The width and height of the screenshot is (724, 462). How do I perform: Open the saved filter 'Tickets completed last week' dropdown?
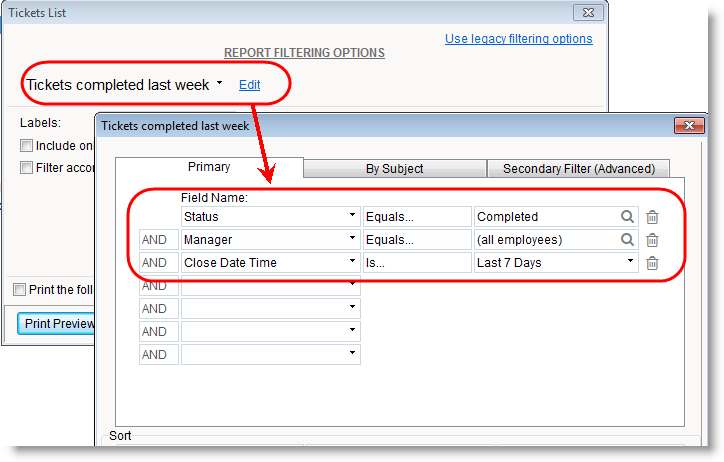[219, 85]
